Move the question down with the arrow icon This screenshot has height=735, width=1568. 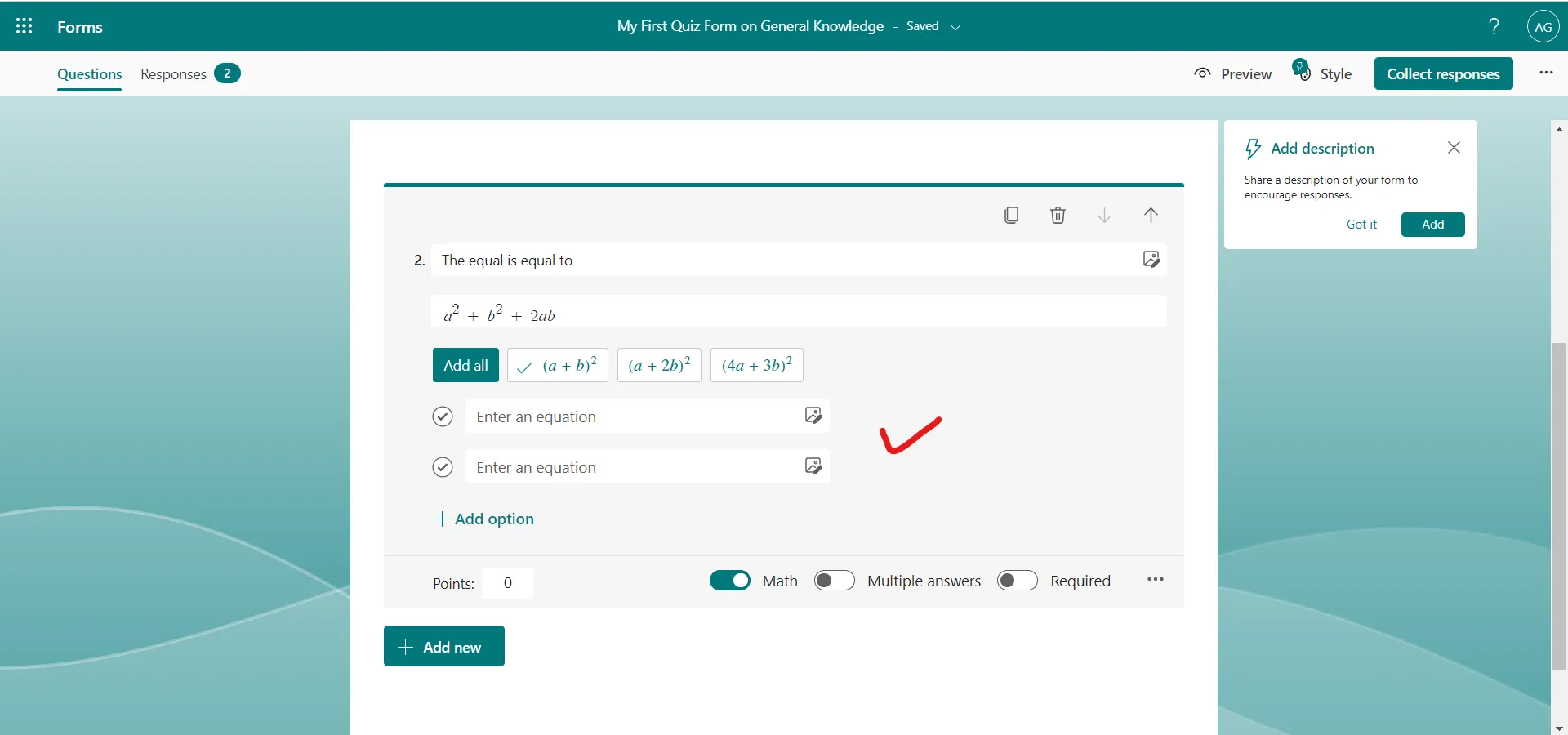point(1104,215)
